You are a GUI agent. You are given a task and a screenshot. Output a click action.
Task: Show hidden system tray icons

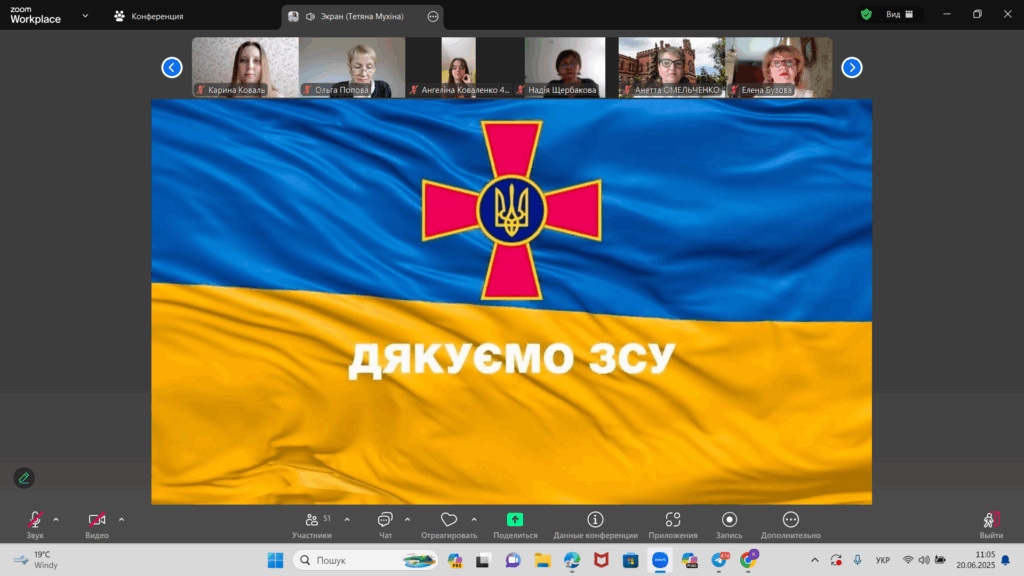tap(814, 560)
